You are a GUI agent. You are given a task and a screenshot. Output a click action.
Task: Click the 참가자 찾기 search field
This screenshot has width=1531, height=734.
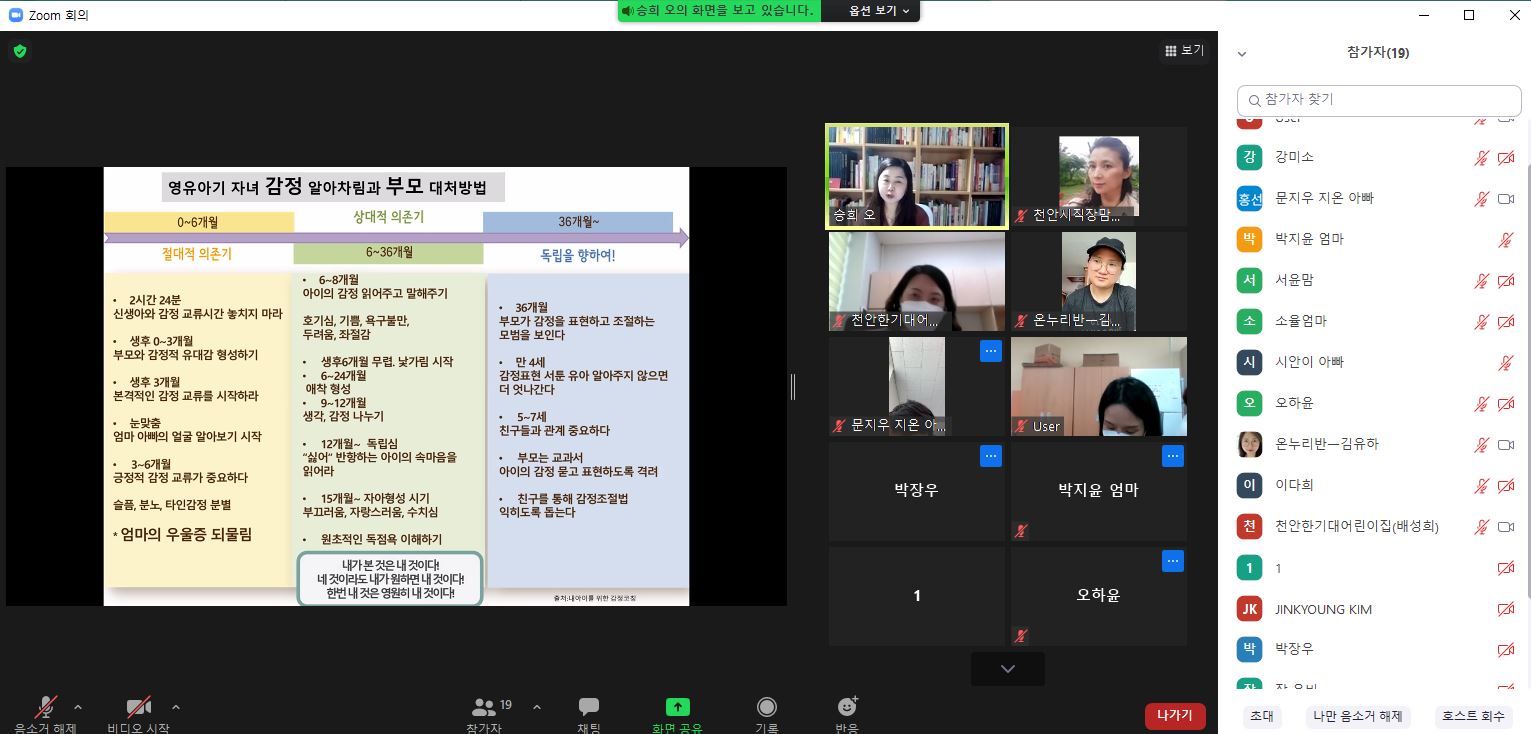click(1378, 100)
